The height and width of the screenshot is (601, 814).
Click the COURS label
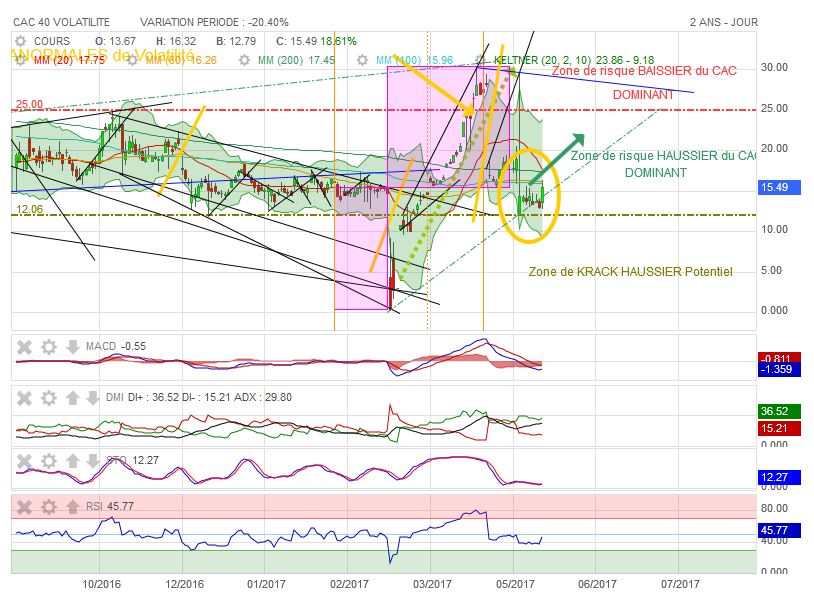click(x=52, y=41)
